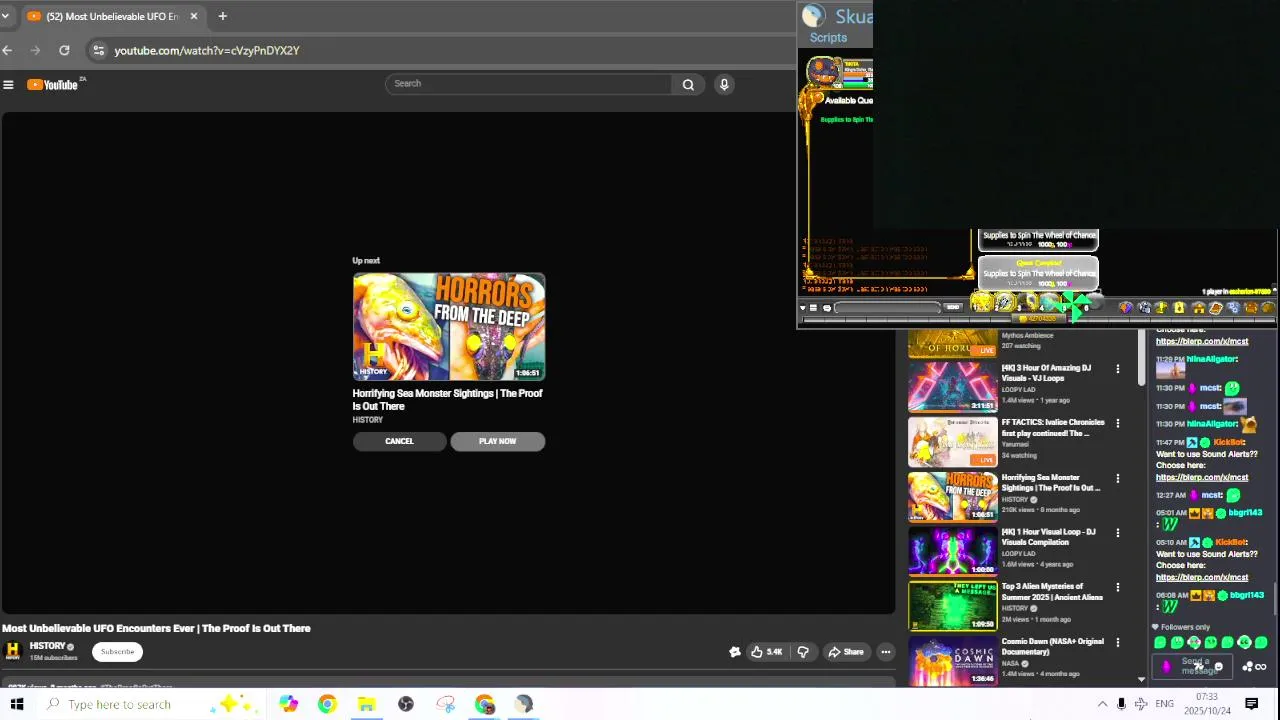The image size is (1280, 720).
Task: Focus the YouTube search box
Action: point(529,84)
